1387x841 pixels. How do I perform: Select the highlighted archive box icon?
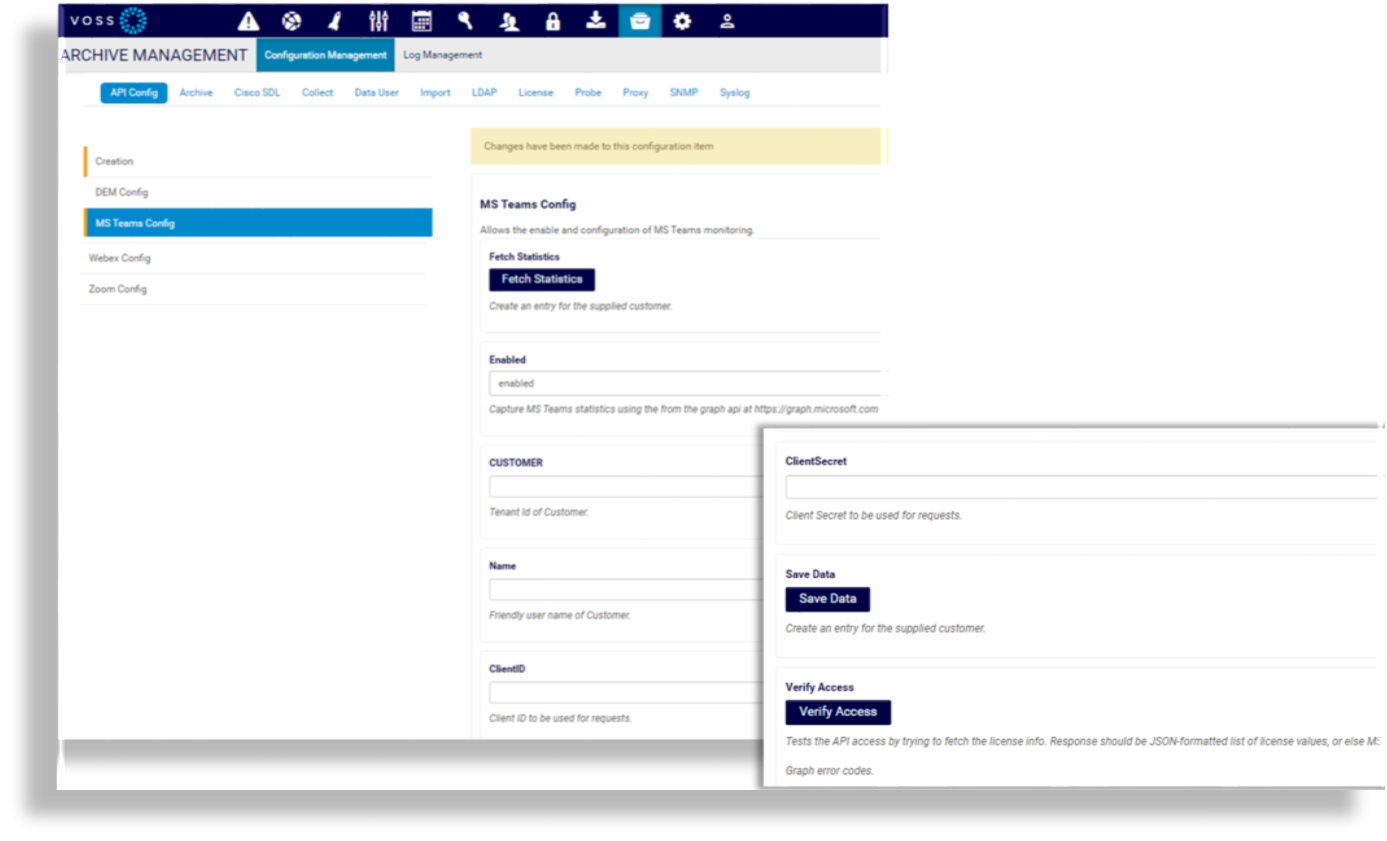tap(640, 21)
